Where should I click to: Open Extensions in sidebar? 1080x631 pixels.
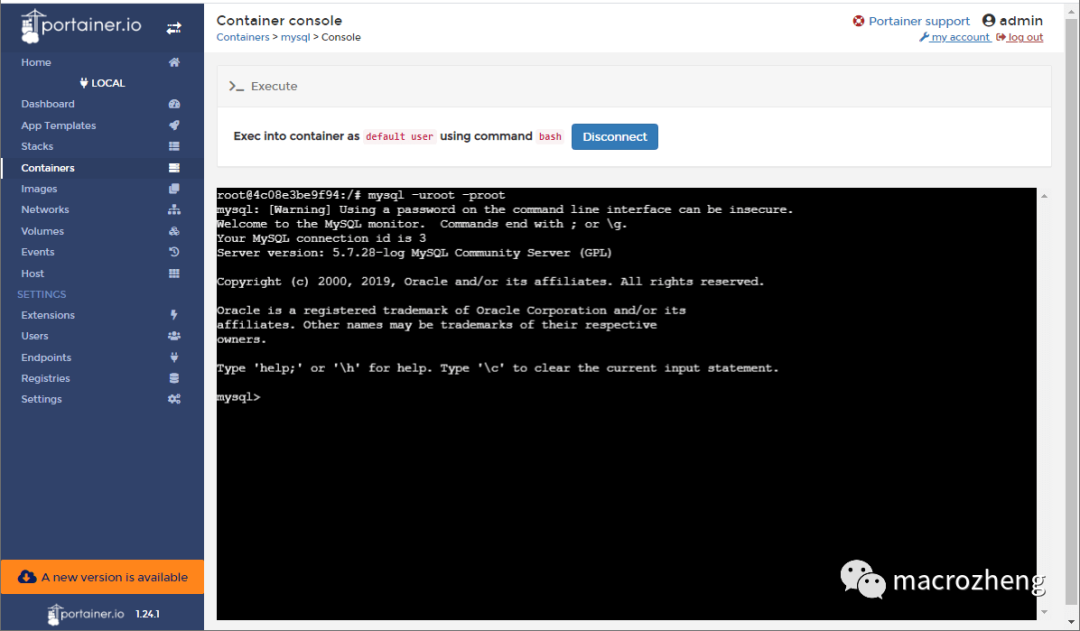point(102,315)
